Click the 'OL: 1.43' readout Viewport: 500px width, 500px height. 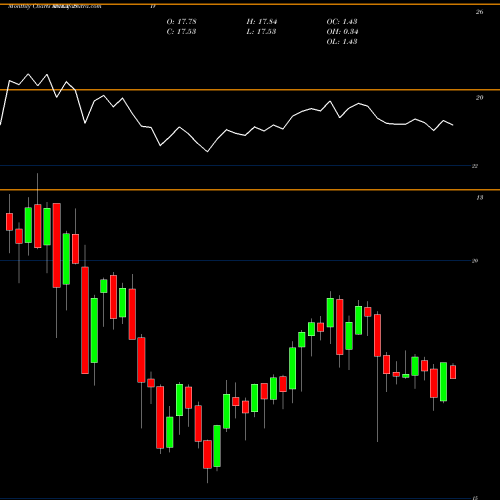tap(342, 42)
